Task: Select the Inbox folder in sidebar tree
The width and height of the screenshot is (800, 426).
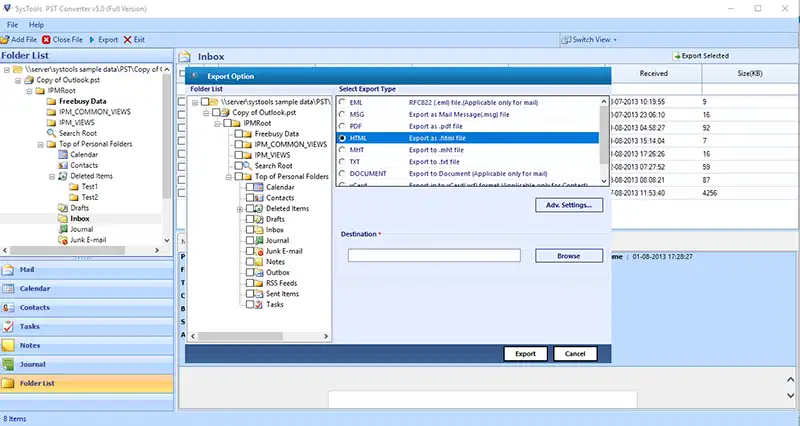Action: coord(80,218)
